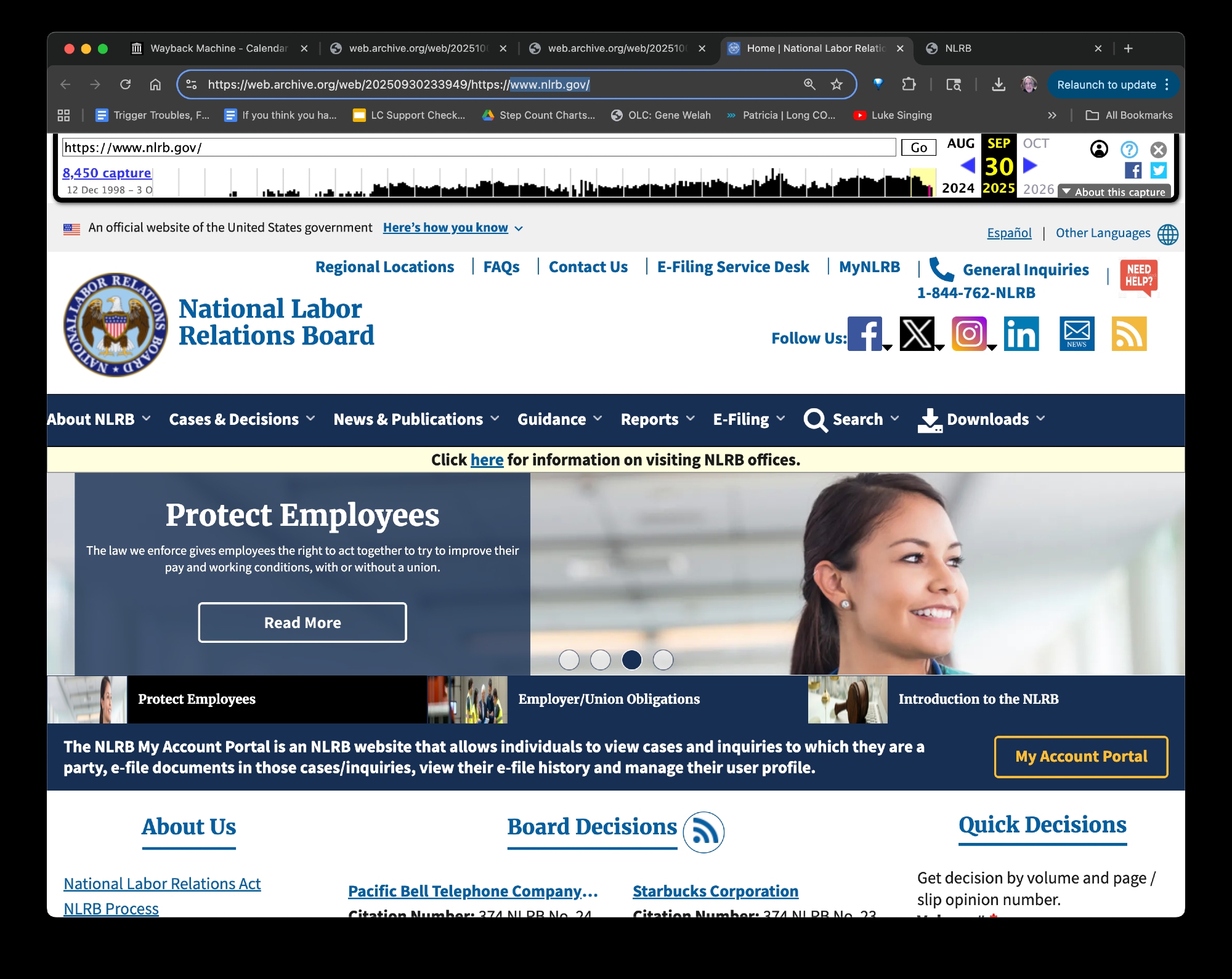Switch to Wayback Machine Calendar tab
Screen dimensions: 1232x979
(219, 48)
